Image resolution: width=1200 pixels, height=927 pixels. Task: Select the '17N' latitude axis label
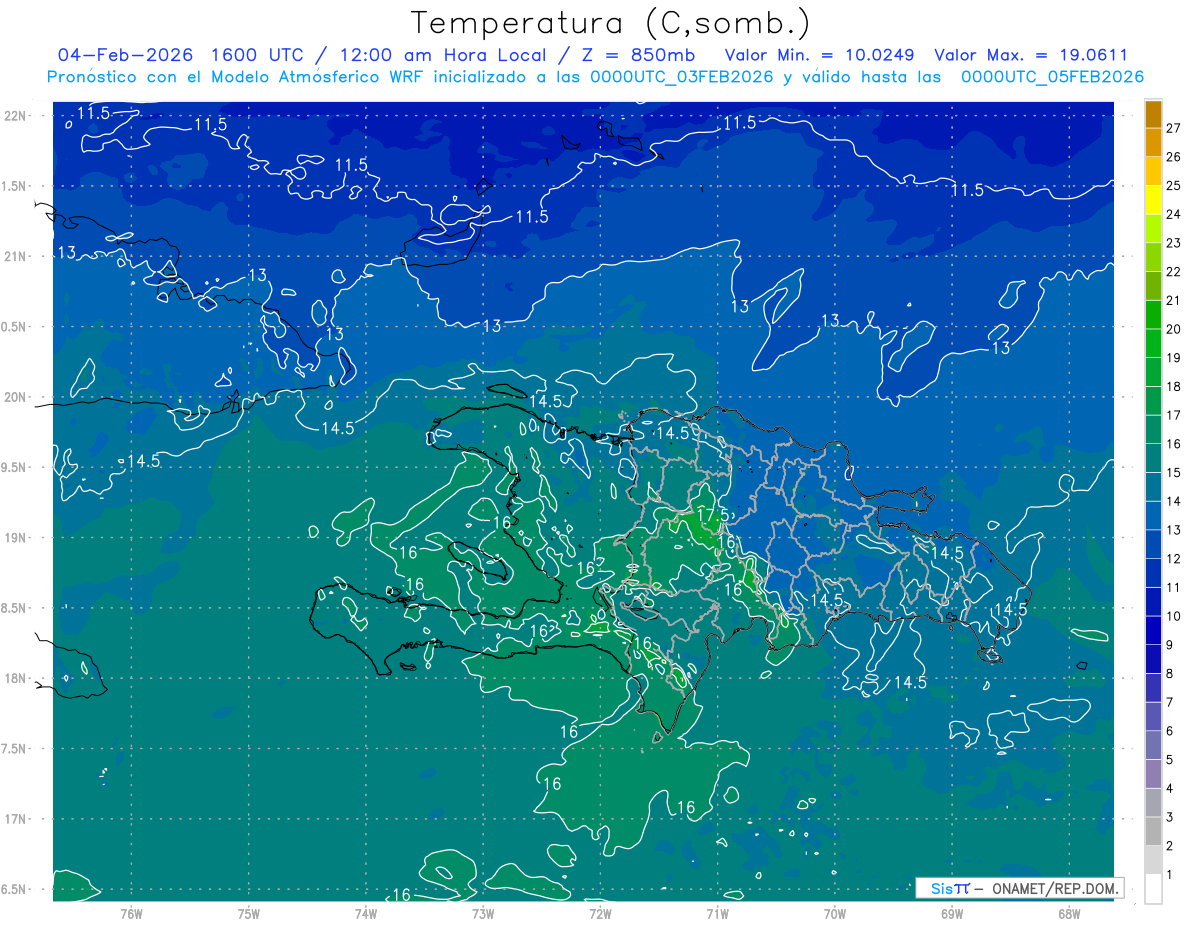coord(16,820)
